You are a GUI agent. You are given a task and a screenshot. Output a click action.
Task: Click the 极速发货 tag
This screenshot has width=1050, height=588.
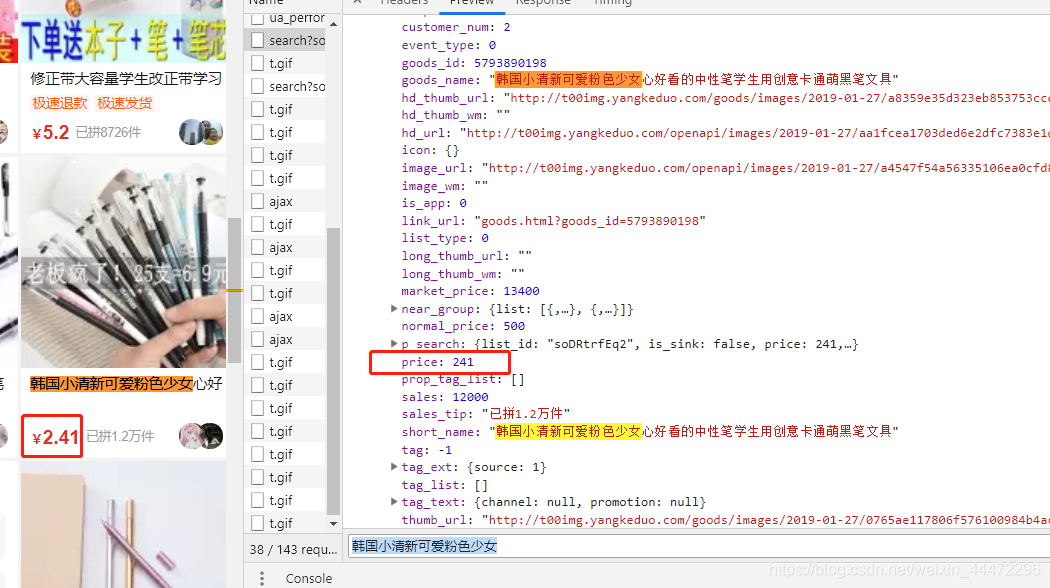click(125, 103)
